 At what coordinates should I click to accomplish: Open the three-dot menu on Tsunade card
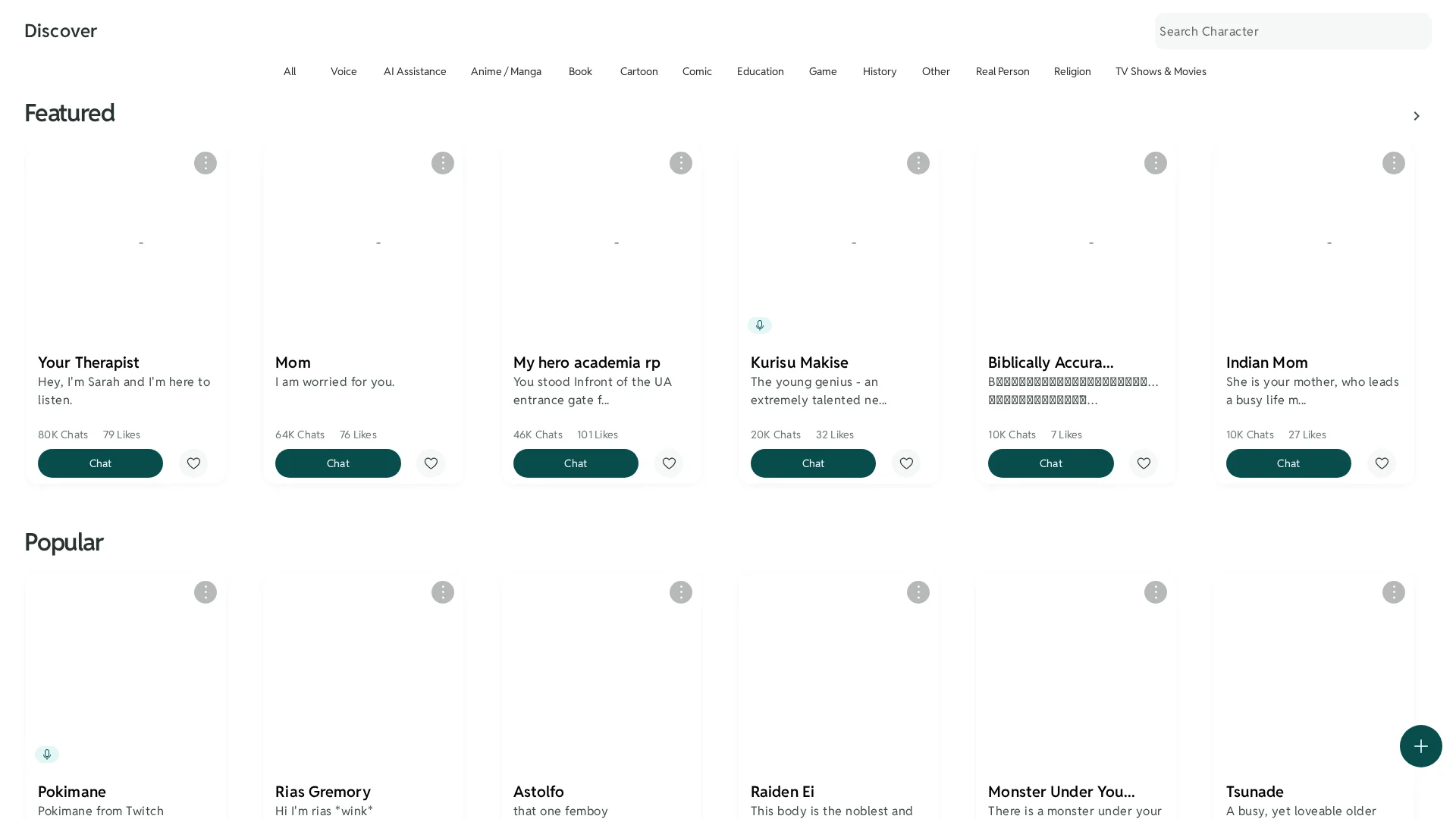(1393, 592)
